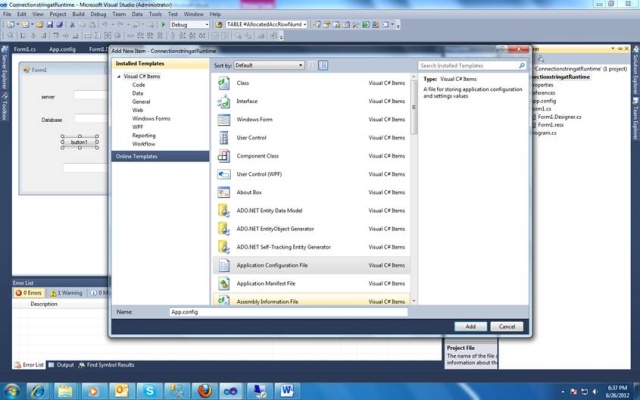Click the Cancel button in dialog
The height and width of the screenshot is (400, 640).
[507, 327]
